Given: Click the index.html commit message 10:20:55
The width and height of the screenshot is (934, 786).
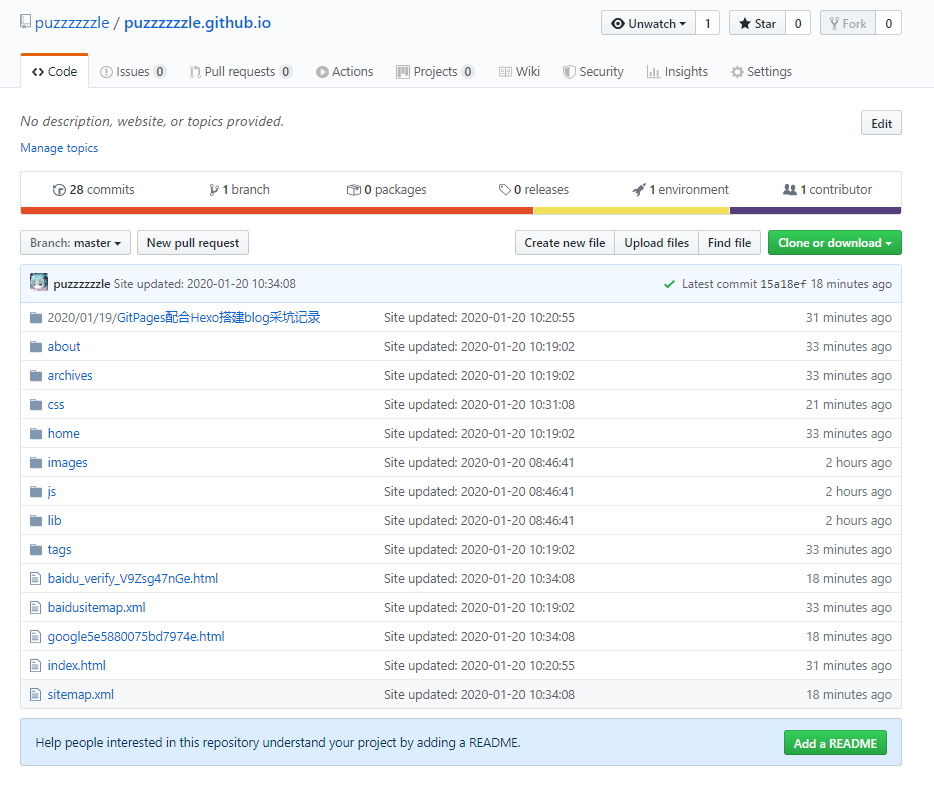Looking at the screenshot, I should pos(480,666).
